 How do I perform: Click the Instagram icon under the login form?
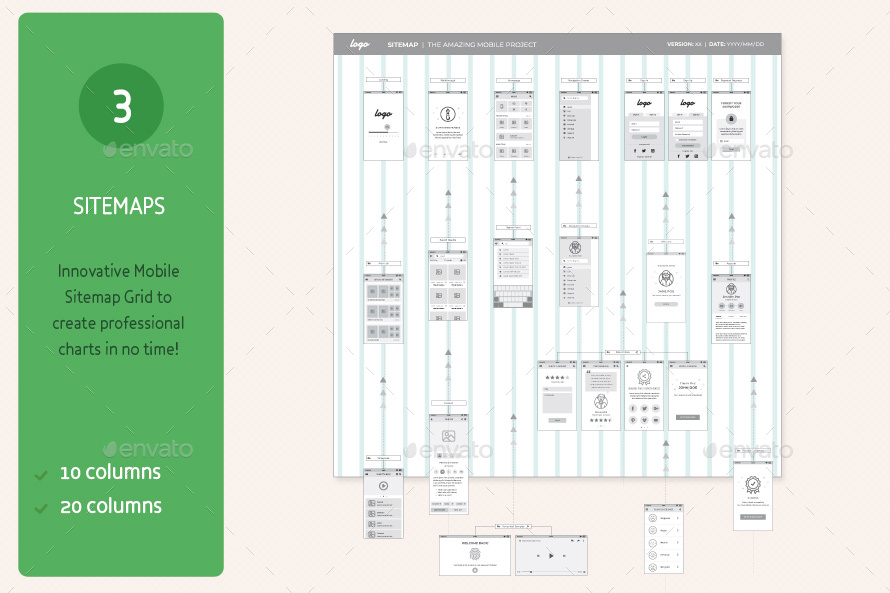tap(653, 151)
